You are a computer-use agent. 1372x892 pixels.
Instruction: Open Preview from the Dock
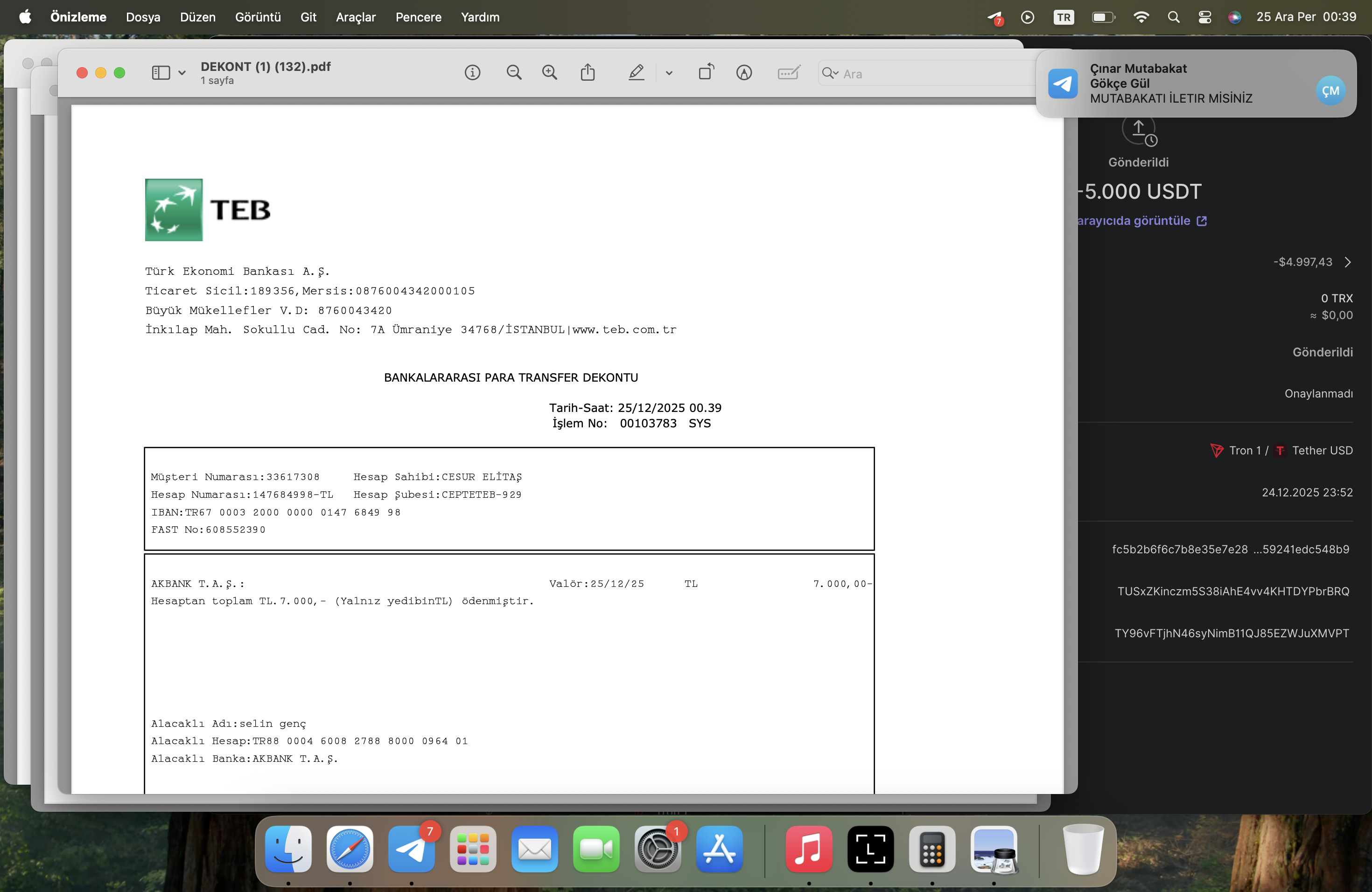click(994, 850)
